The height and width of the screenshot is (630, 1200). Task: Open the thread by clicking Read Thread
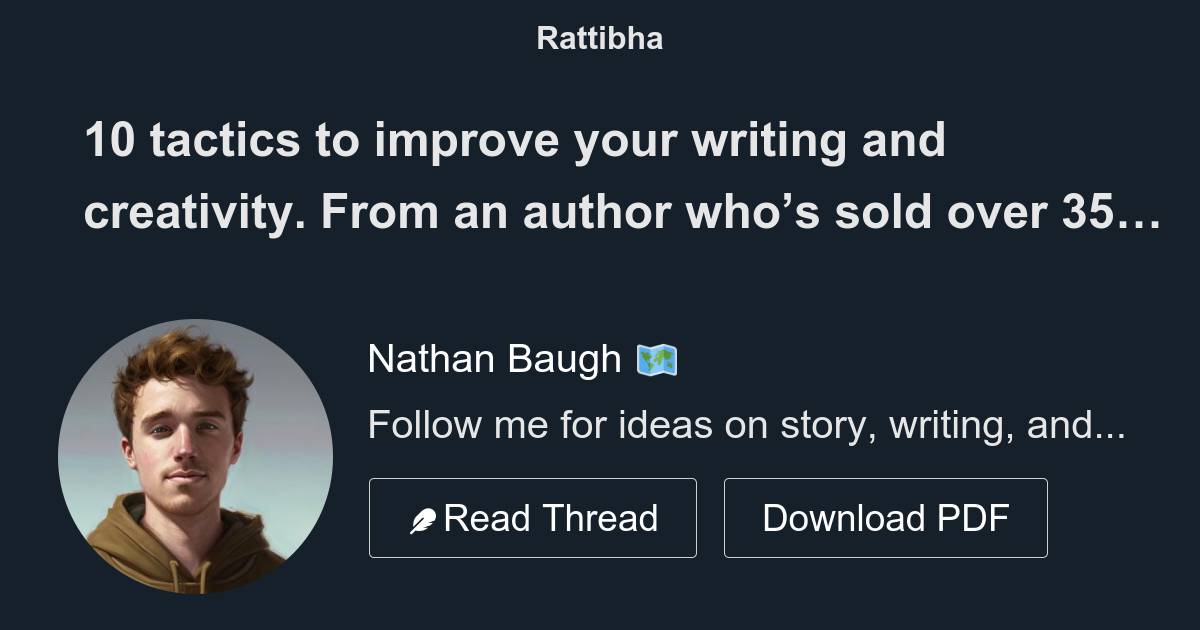(533, 517)
